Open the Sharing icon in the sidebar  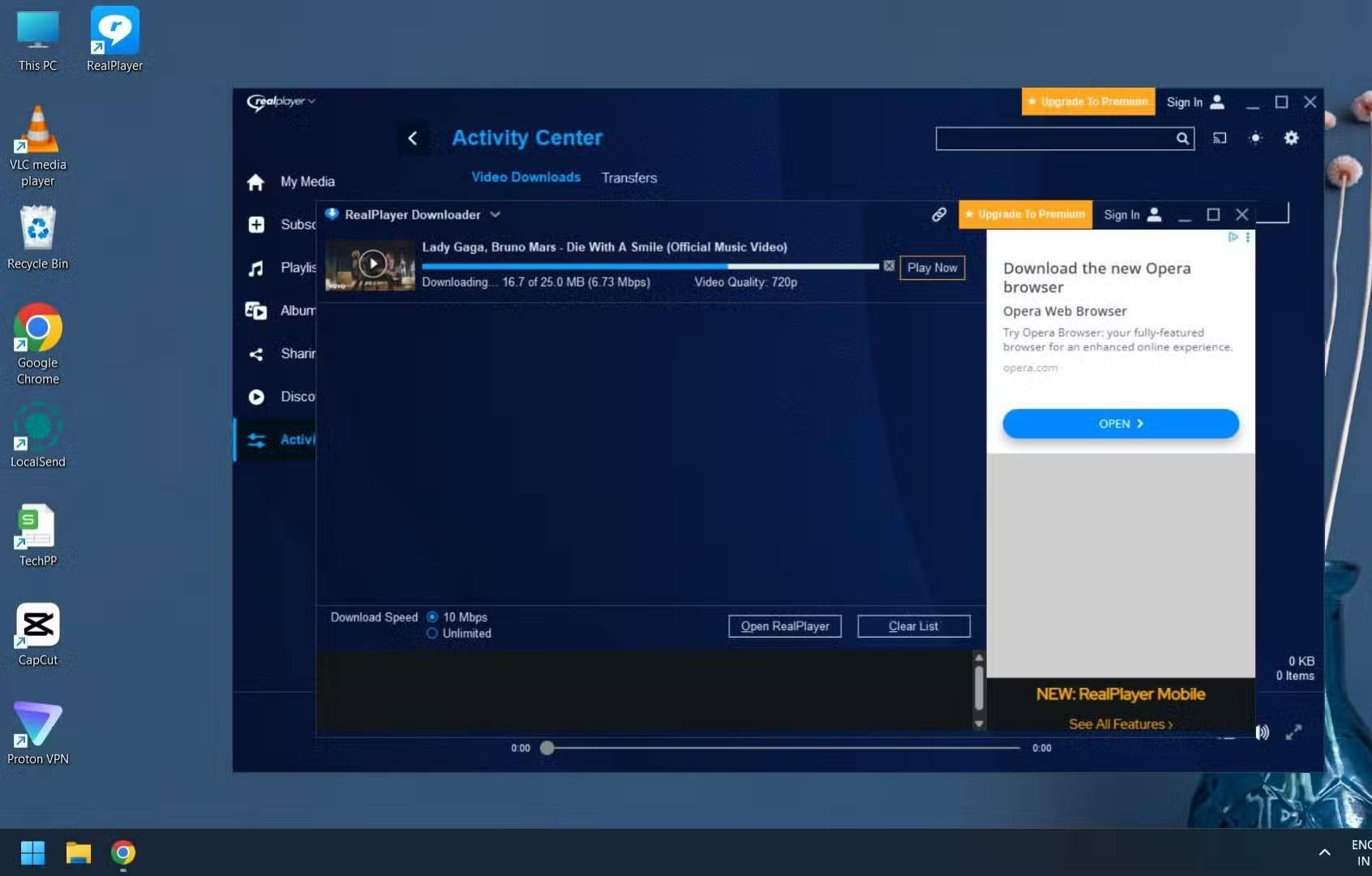point(256,354)
